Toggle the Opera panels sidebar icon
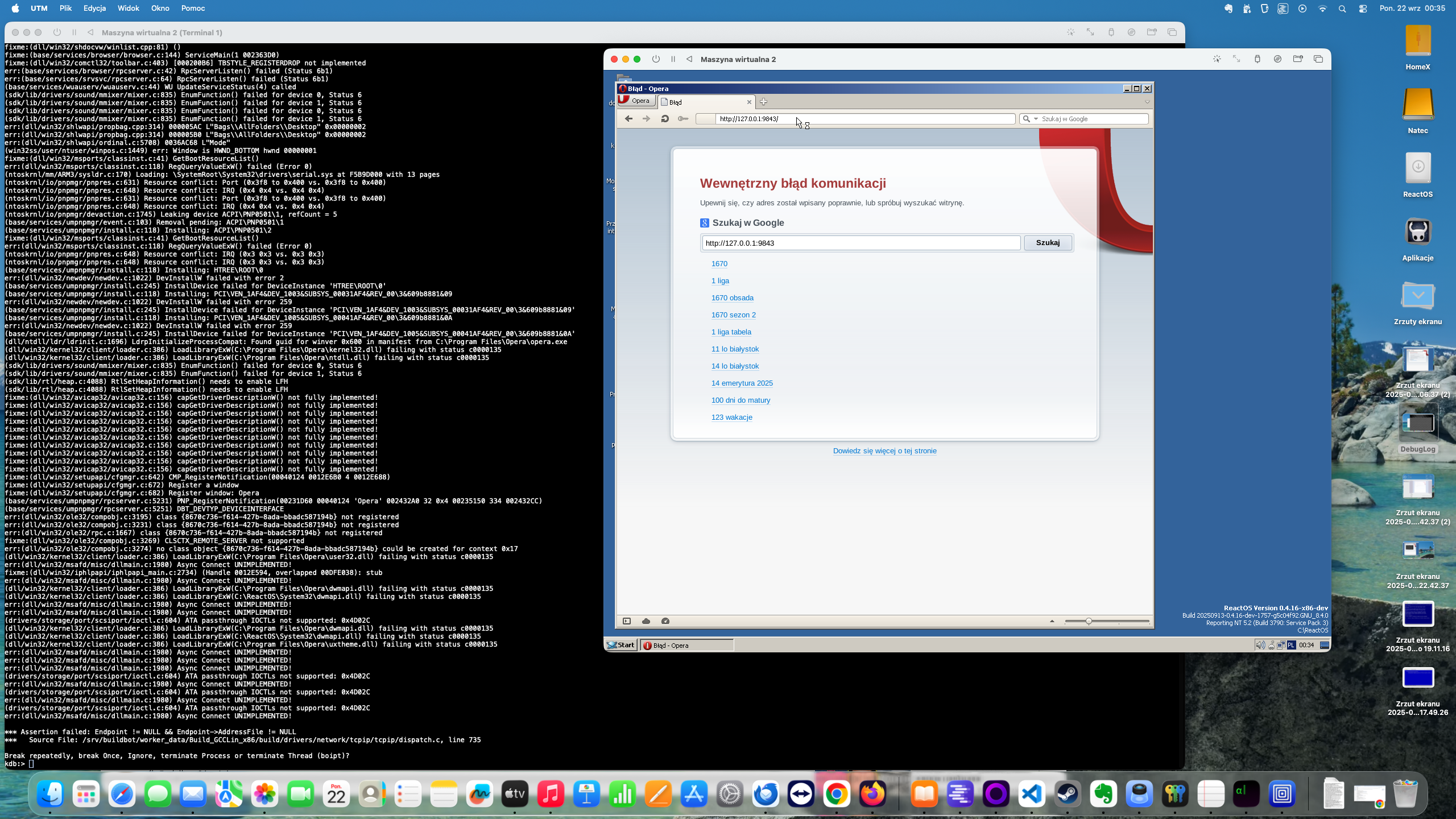Viewport: 1456px width, 819px height. 627,621
